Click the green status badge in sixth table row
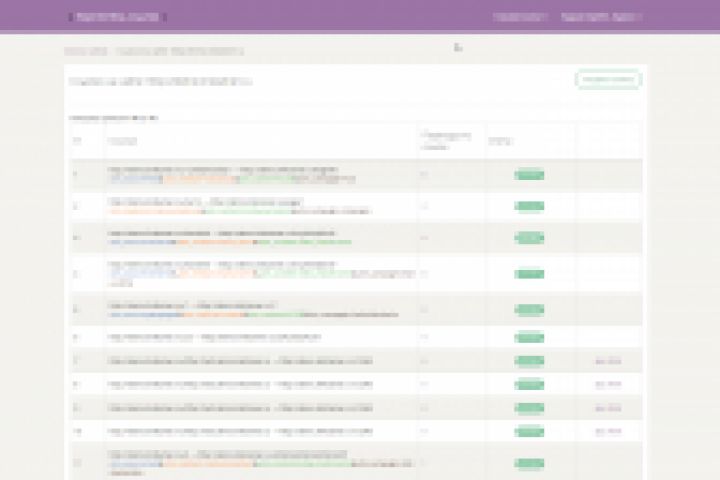Image resolution: width=720 pixels, height=480 pixels. pos(529,337)
